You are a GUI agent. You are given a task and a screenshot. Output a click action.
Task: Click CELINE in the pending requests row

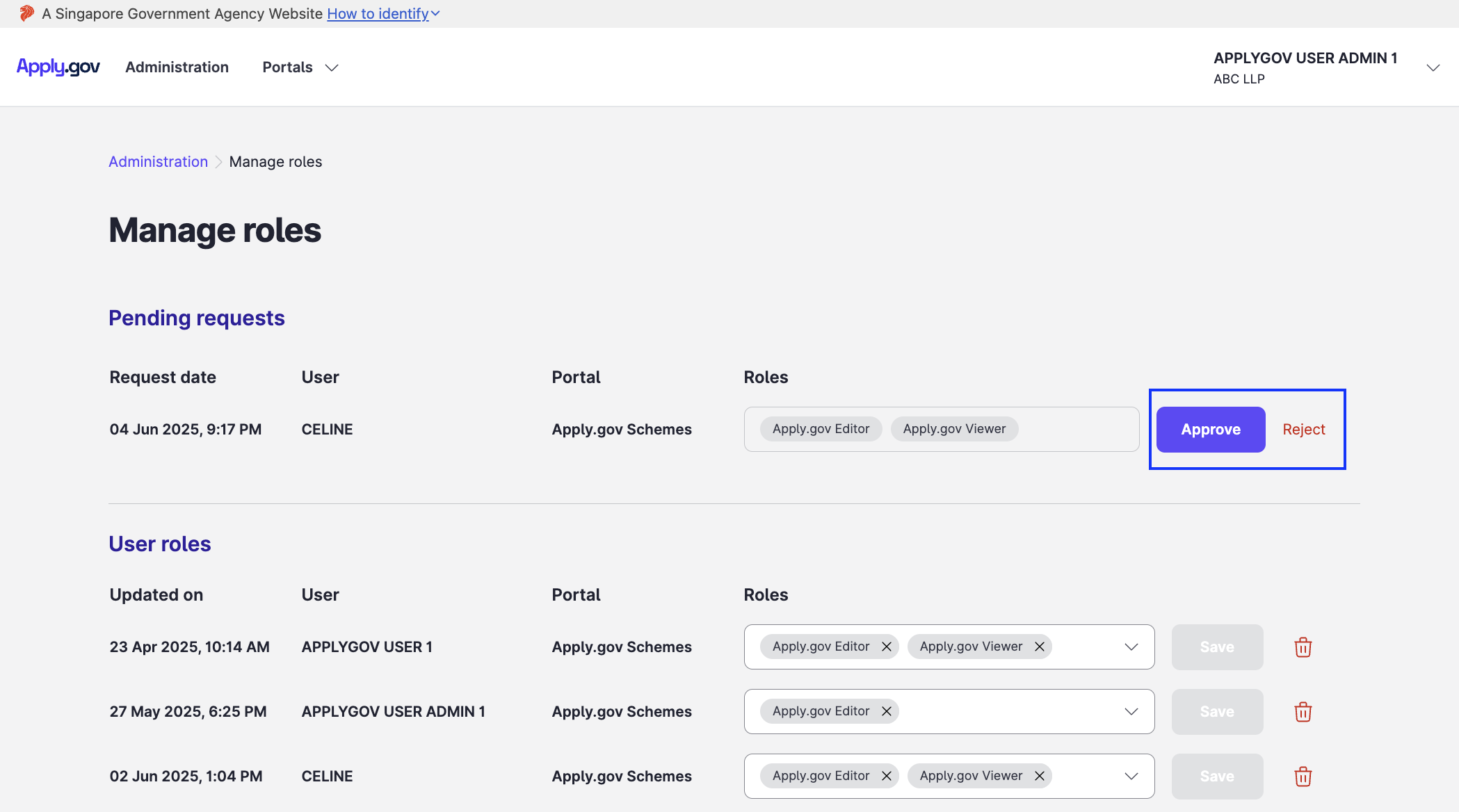tap(327, 430)
